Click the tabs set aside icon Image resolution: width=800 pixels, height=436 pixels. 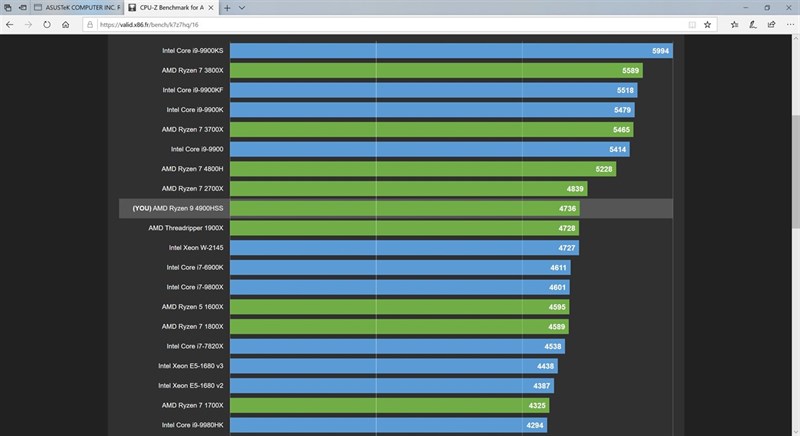coord(8,8)
